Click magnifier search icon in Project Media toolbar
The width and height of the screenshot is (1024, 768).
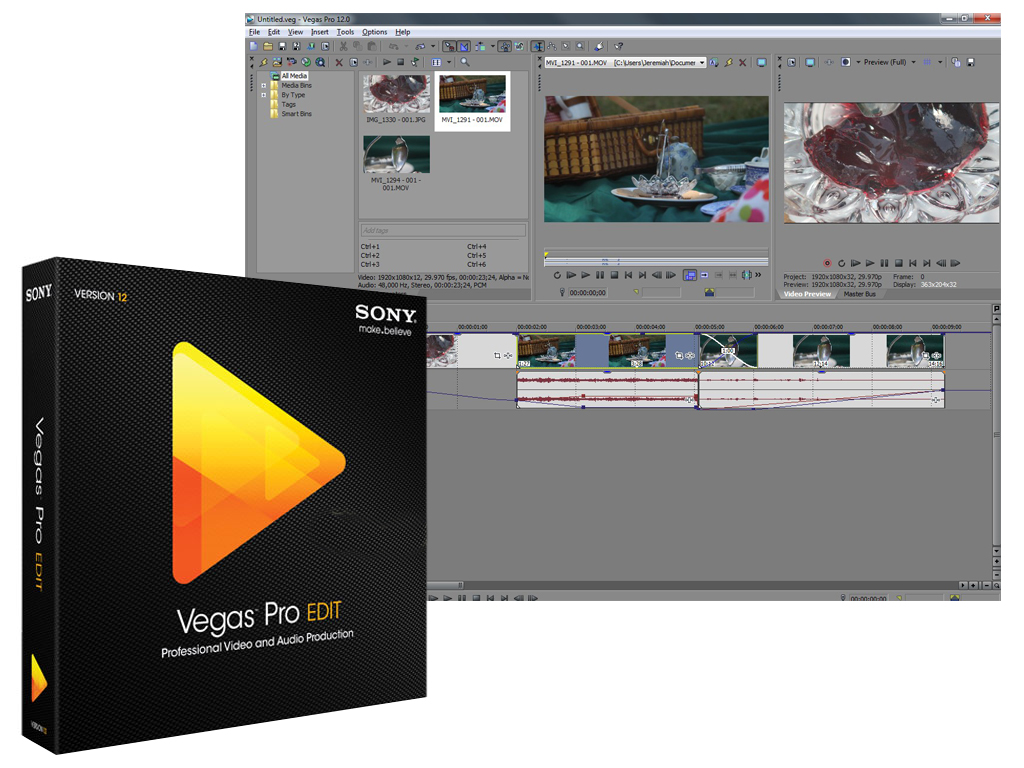pos(465,62)
